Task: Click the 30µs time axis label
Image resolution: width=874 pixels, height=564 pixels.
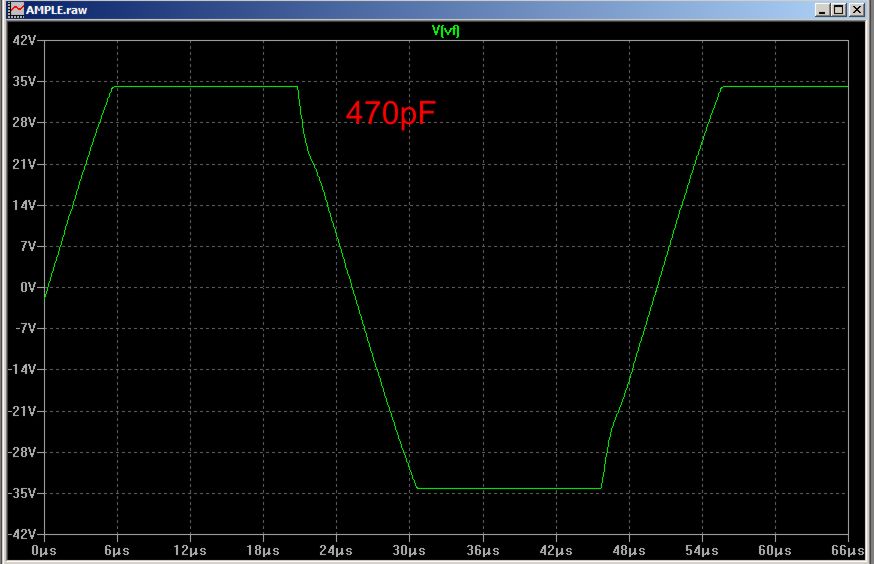Action: coord(409,551)
